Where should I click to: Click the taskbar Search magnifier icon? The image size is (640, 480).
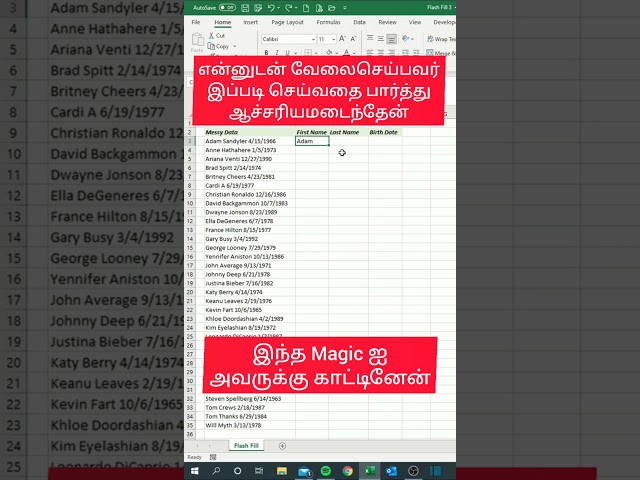[x=216, y=471]
